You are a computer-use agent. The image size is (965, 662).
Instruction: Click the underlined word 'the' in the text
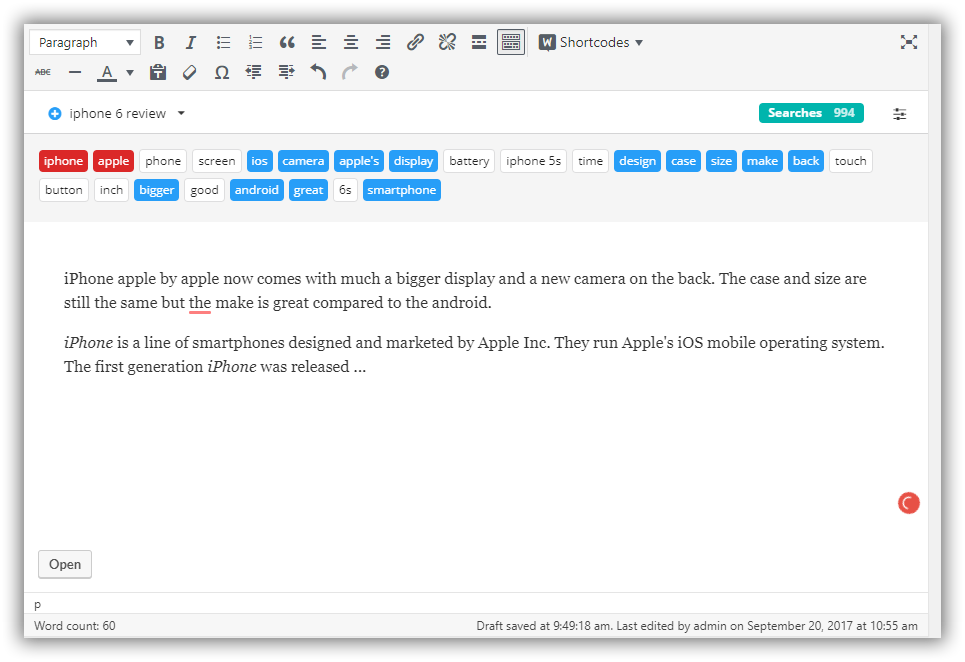(200, 303)
